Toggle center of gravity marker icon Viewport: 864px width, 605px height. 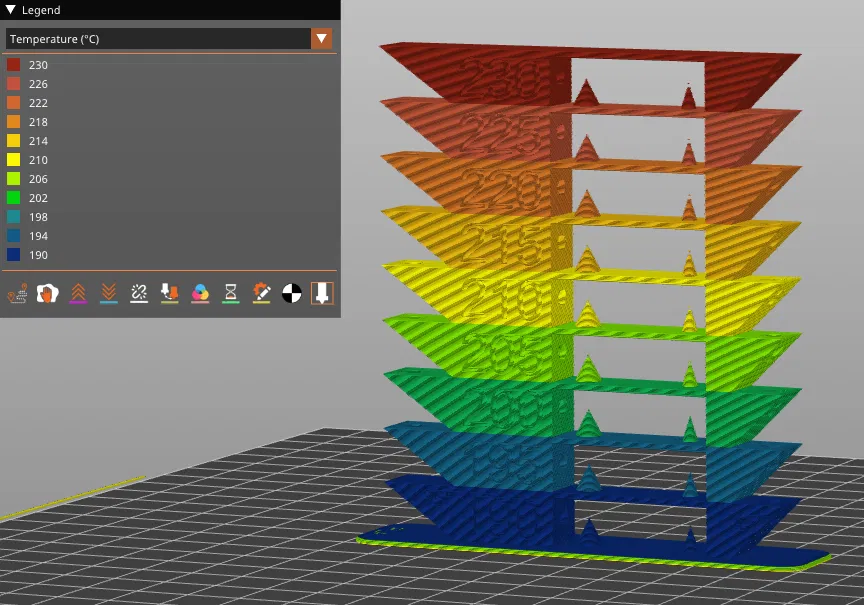(291, 293)
